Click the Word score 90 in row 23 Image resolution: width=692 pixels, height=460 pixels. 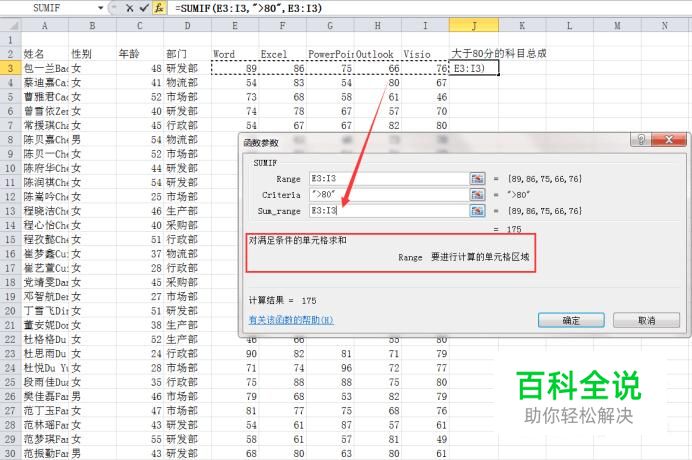(x=235, y=354)
